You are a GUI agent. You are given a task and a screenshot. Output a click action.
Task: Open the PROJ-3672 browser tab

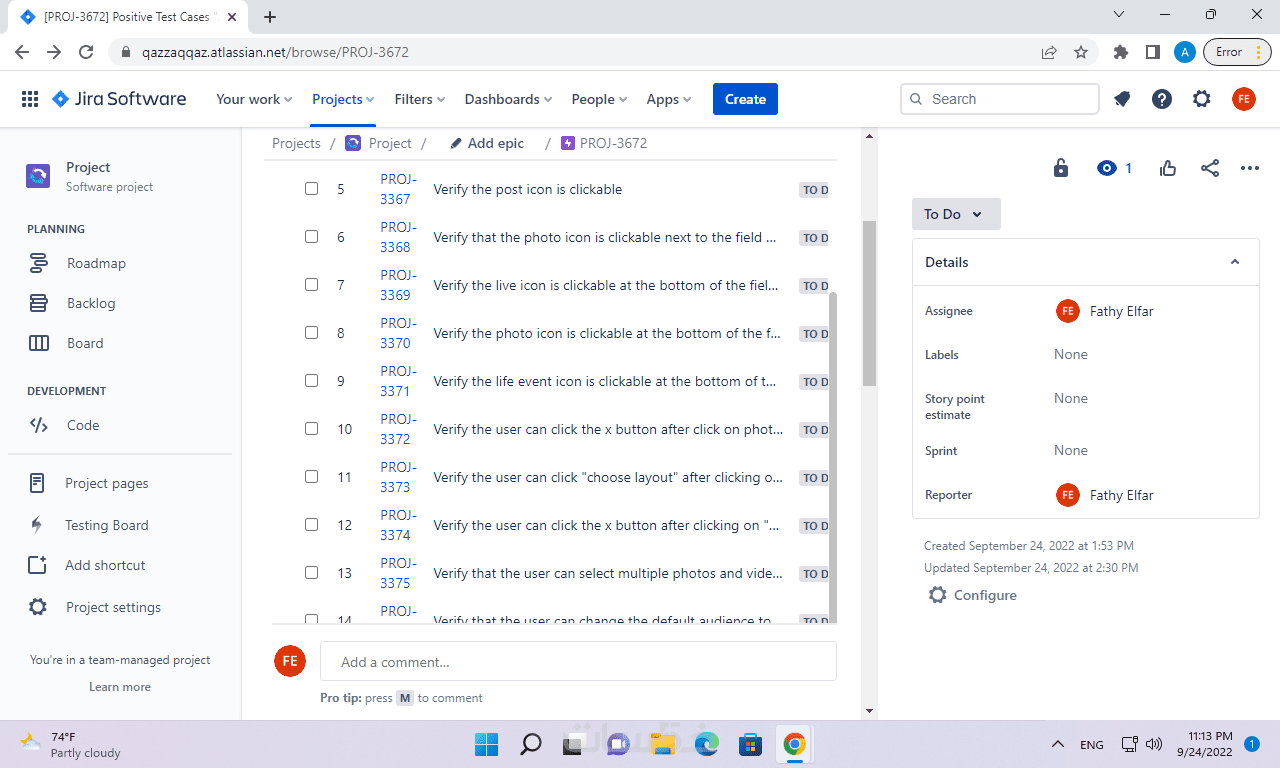click(x=126, y=17)
